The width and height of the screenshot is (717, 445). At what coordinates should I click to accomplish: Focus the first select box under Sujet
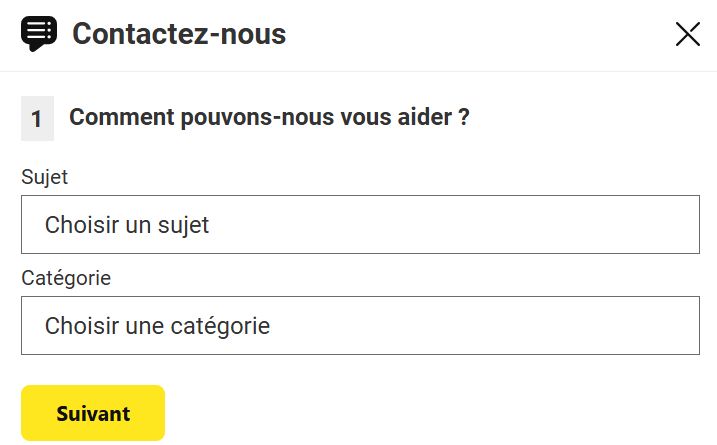pyautogui.click(x=360, y=225)
